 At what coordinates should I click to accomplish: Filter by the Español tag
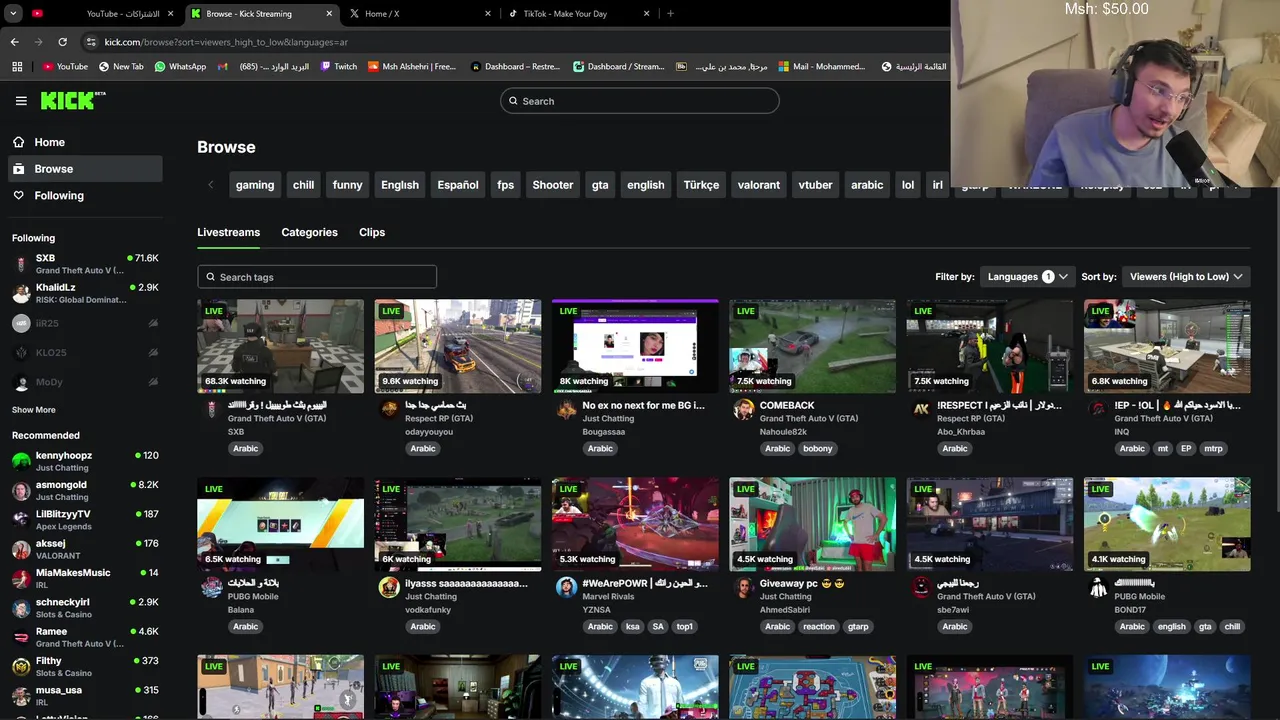click(458, 185)
